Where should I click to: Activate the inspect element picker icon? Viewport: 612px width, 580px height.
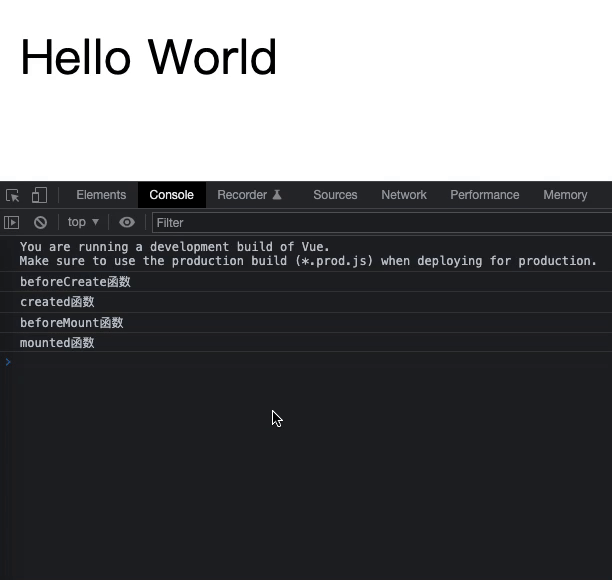click(x=12, y=195)
